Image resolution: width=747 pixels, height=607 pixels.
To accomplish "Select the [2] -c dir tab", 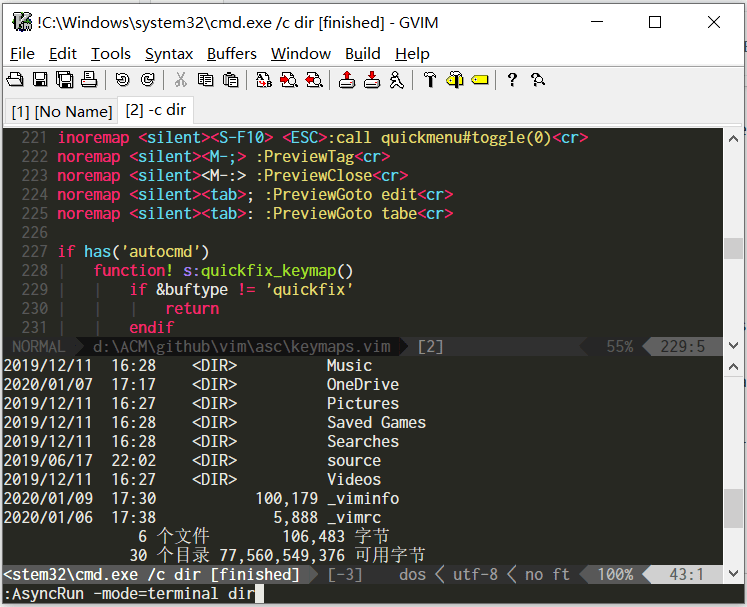I will pos(155,111).
